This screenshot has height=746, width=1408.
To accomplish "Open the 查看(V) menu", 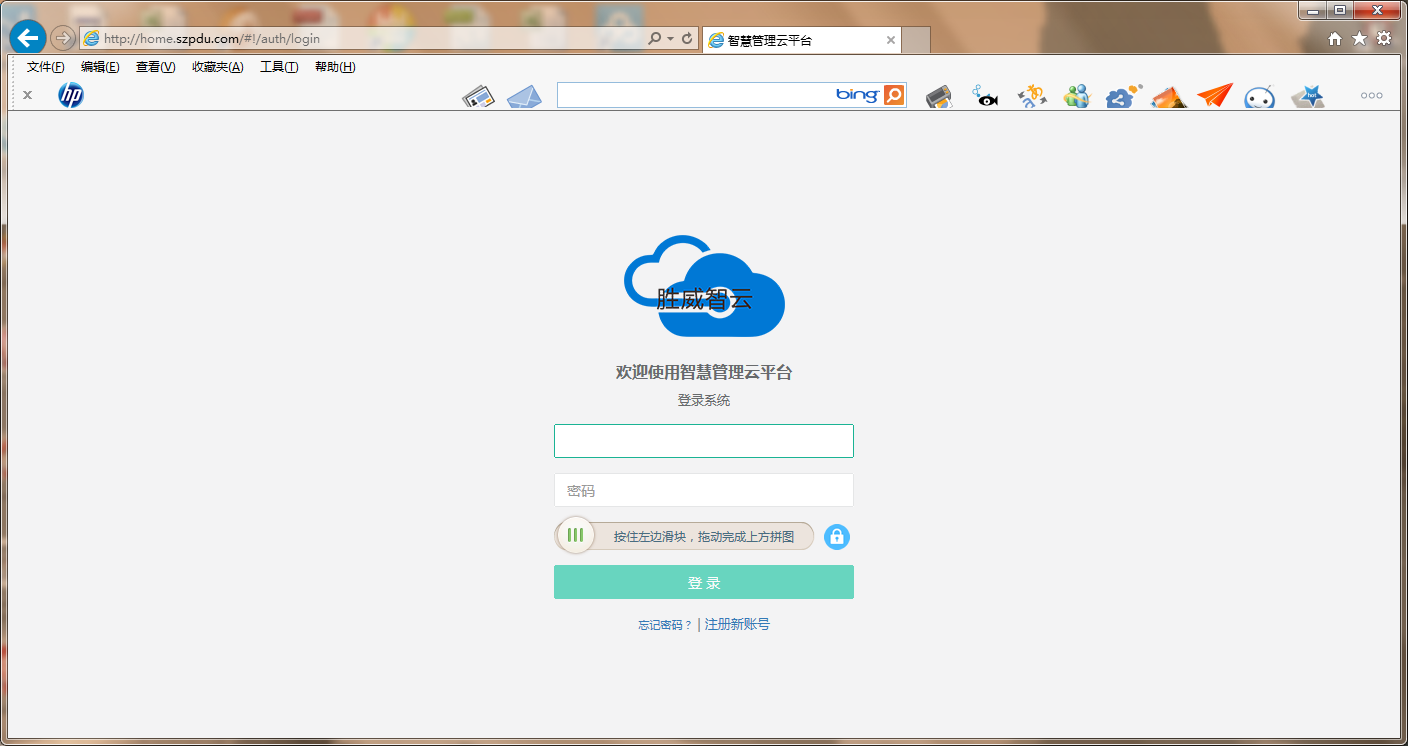I will [155, 67].
